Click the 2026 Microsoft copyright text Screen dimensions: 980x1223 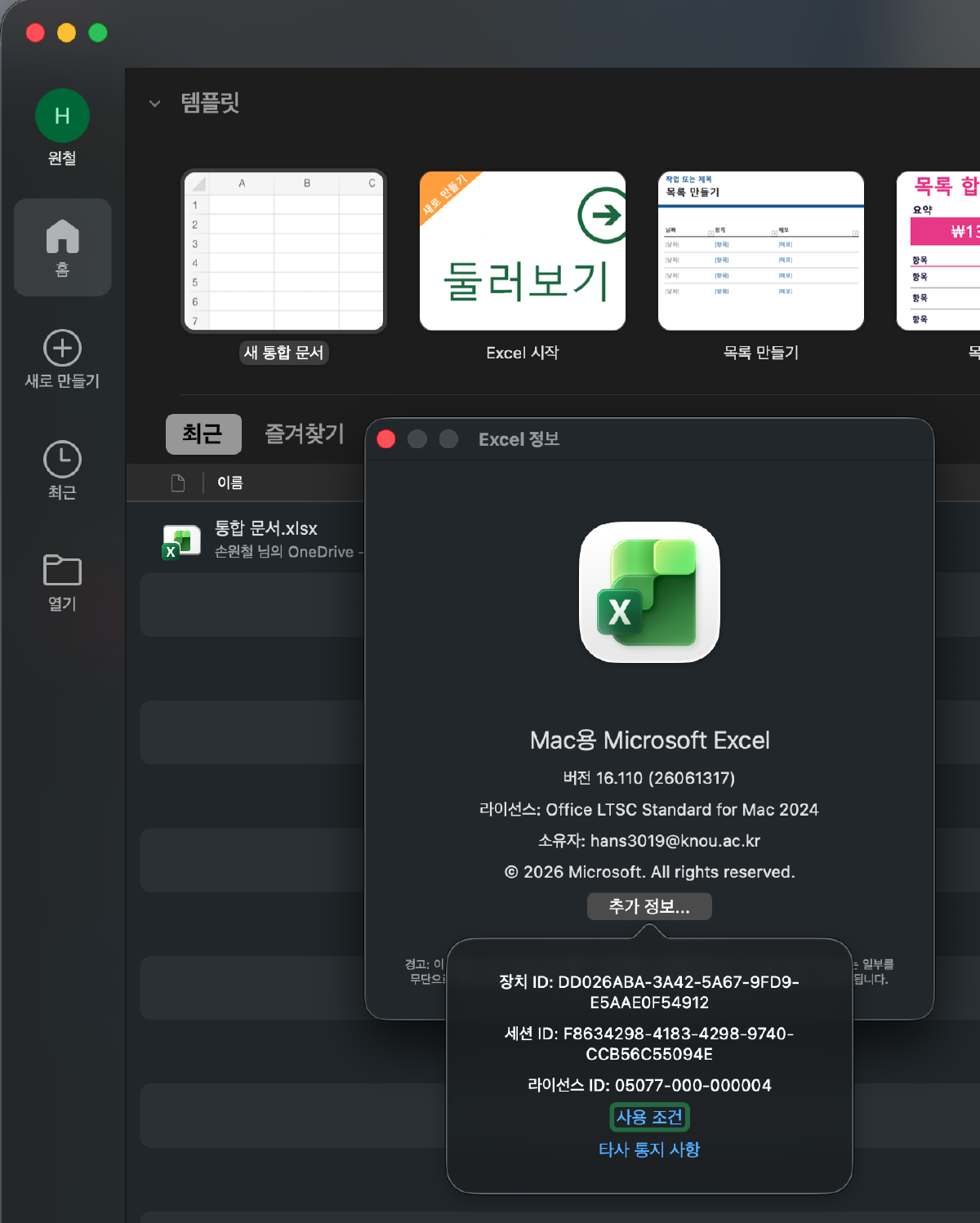tap(649, 872)
